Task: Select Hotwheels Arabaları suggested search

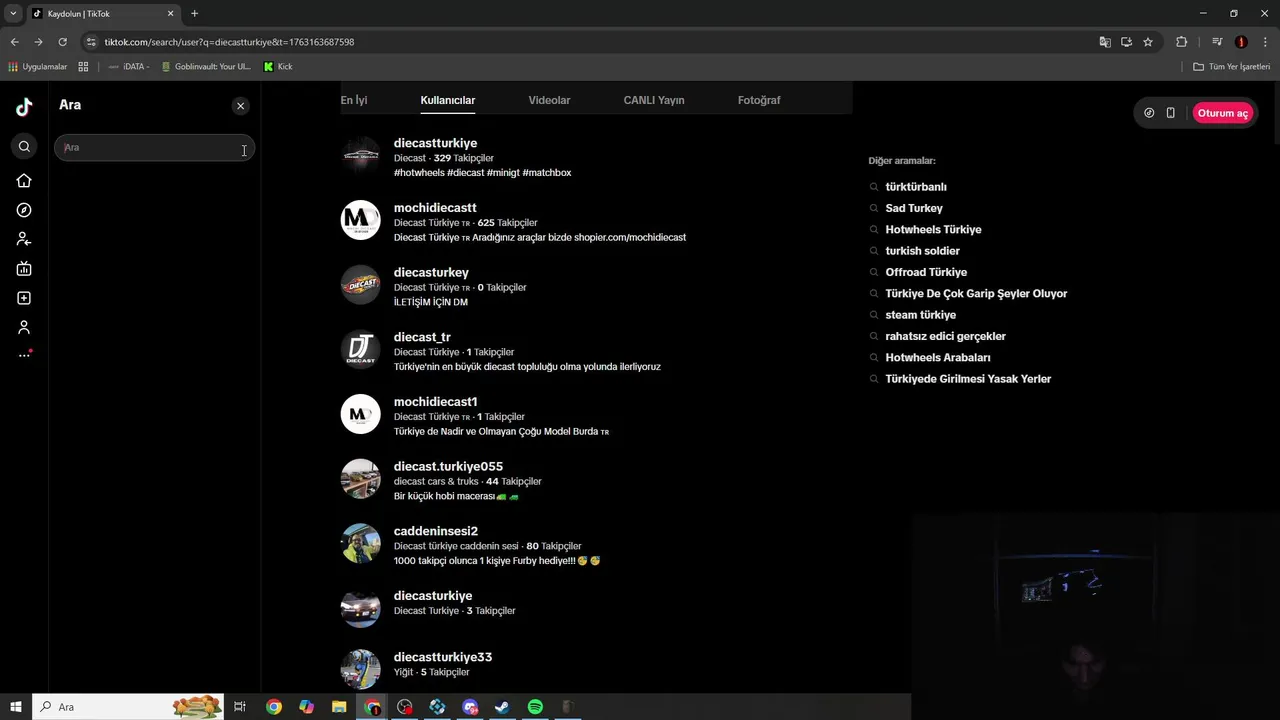Action: [938, 357]
